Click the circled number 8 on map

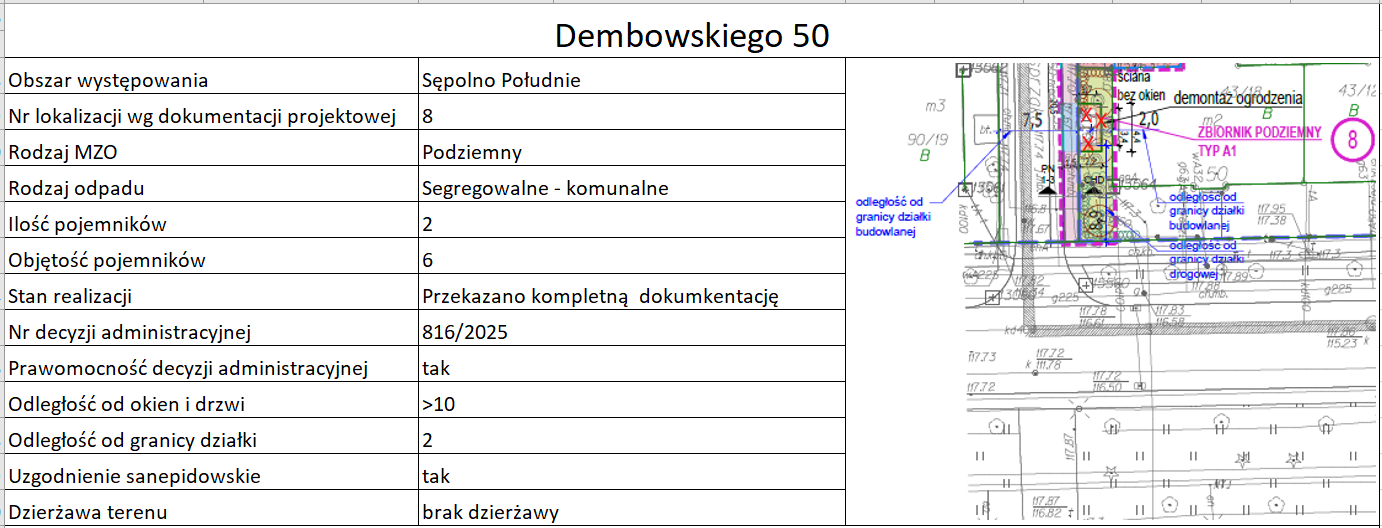[1352, 140]
